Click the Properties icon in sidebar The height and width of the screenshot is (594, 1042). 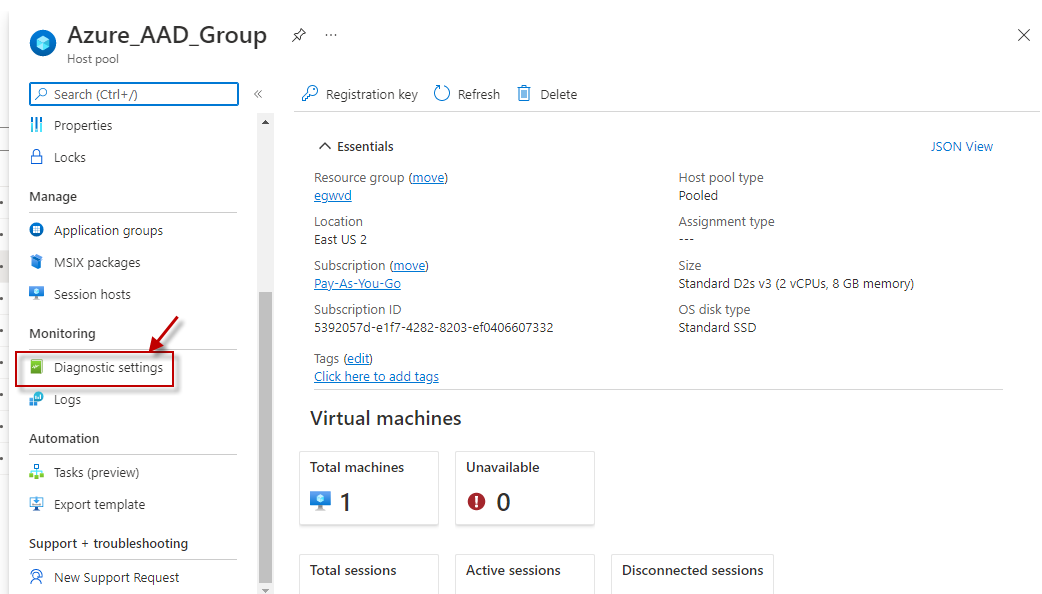tap(37, 125)
